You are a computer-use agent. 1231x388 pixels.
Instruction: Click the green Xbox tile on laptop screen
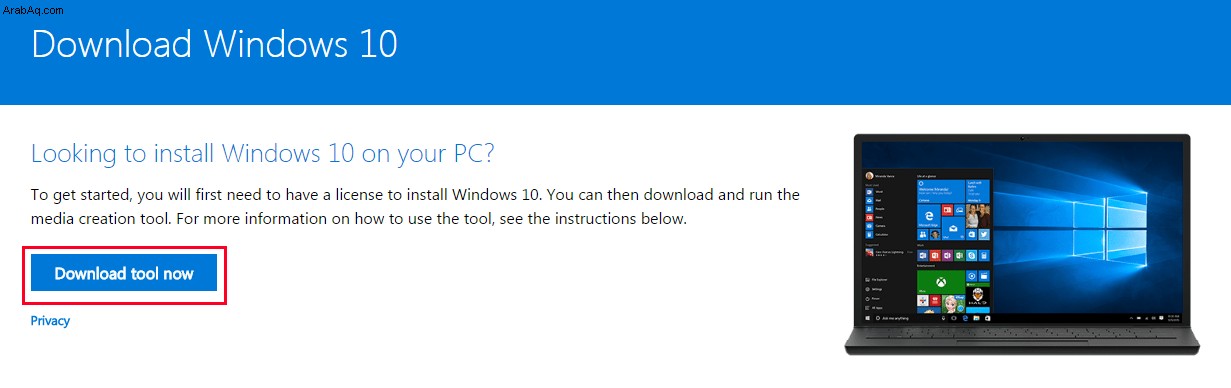(941, 282)
